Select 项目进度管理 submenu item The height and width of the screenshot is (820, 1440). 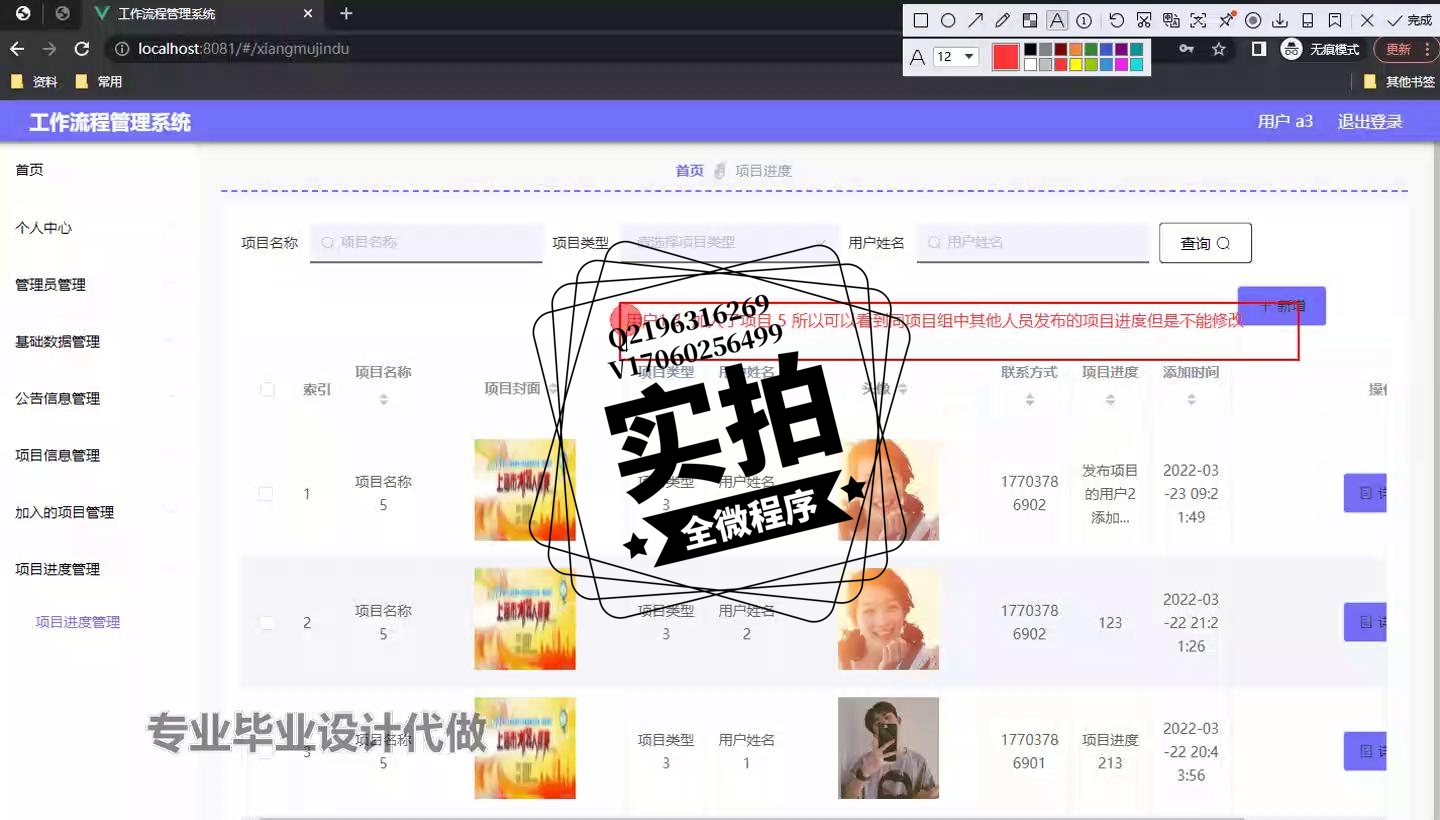(78, 622)
